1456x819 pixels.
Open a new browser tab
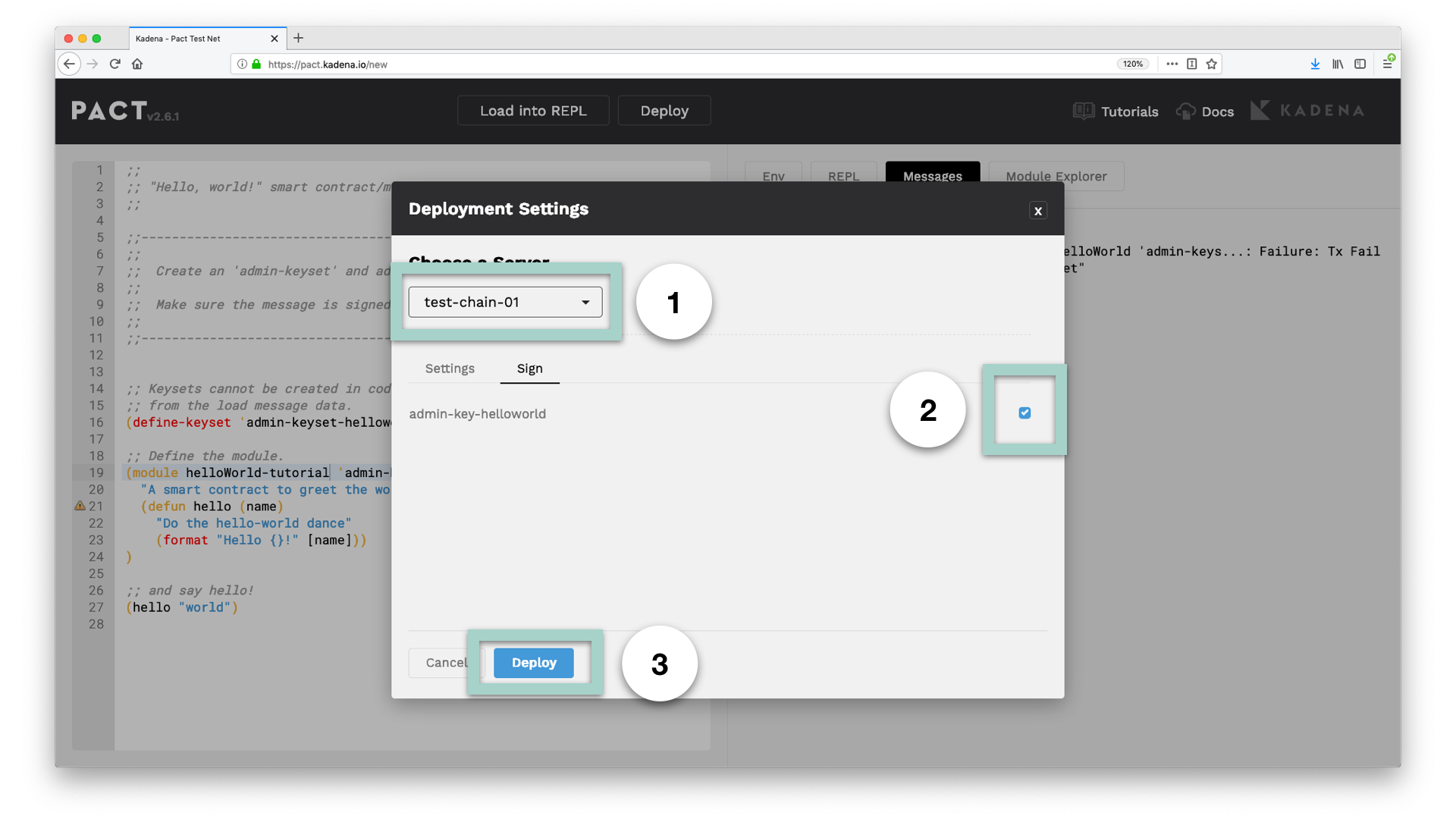[299, 38]
